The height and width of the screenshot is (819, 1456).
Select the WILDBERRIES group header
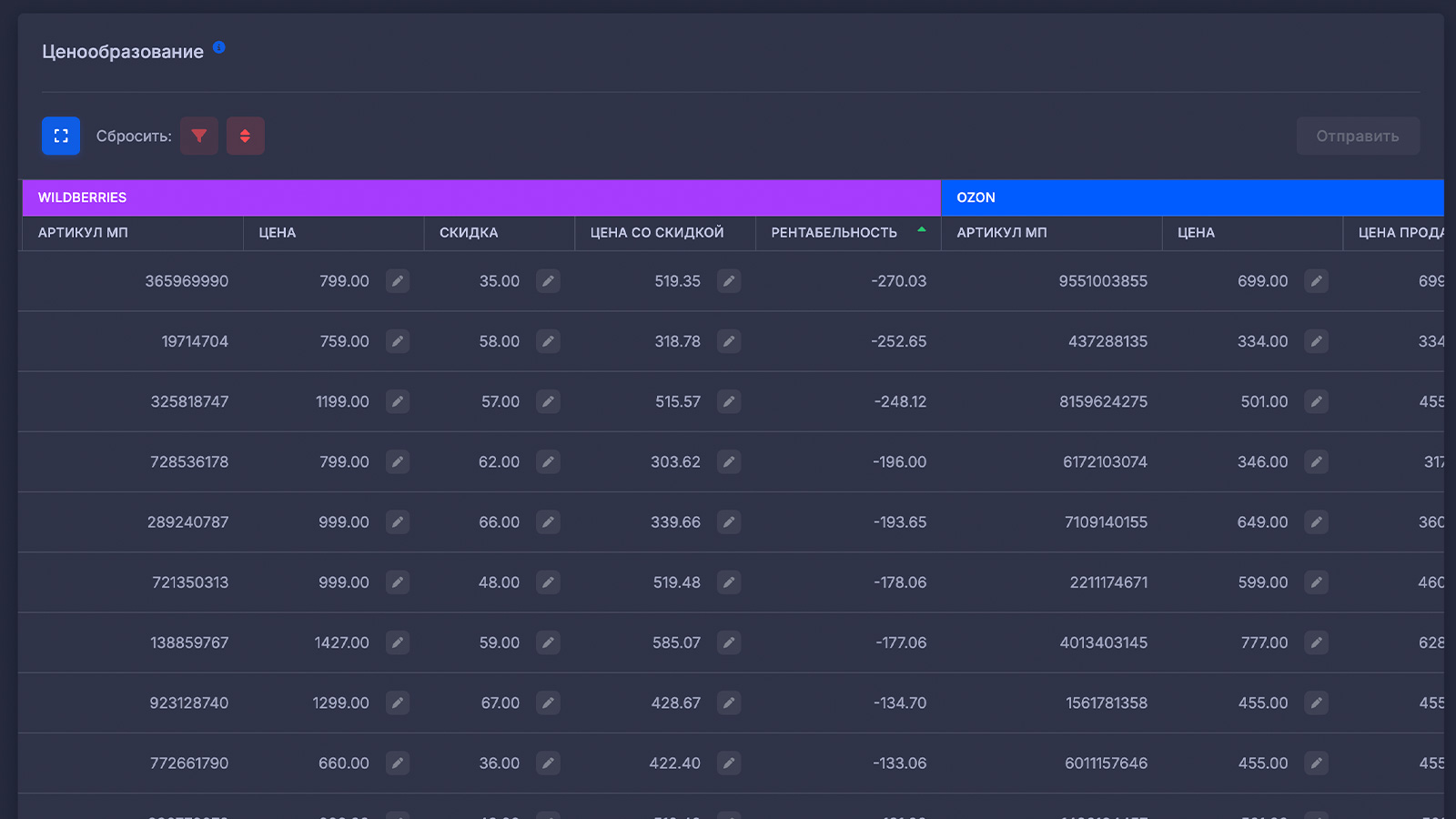tap(481, 197)
